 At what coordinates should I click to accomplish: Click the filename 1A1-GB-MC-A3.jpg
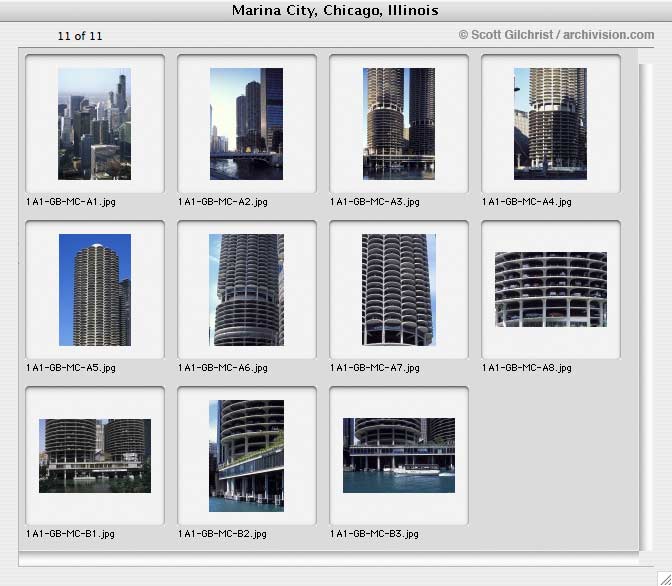[x=375, y=202]
